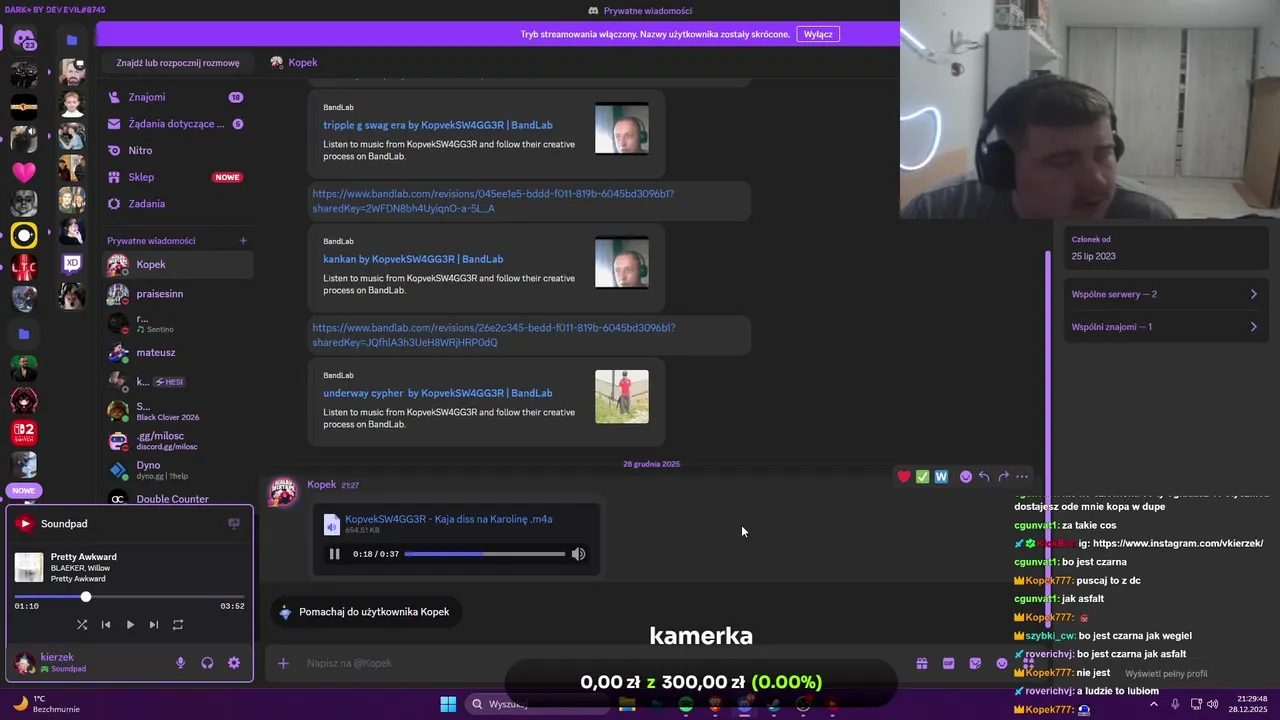Open the add reaction emoji picker

point(966,477)
